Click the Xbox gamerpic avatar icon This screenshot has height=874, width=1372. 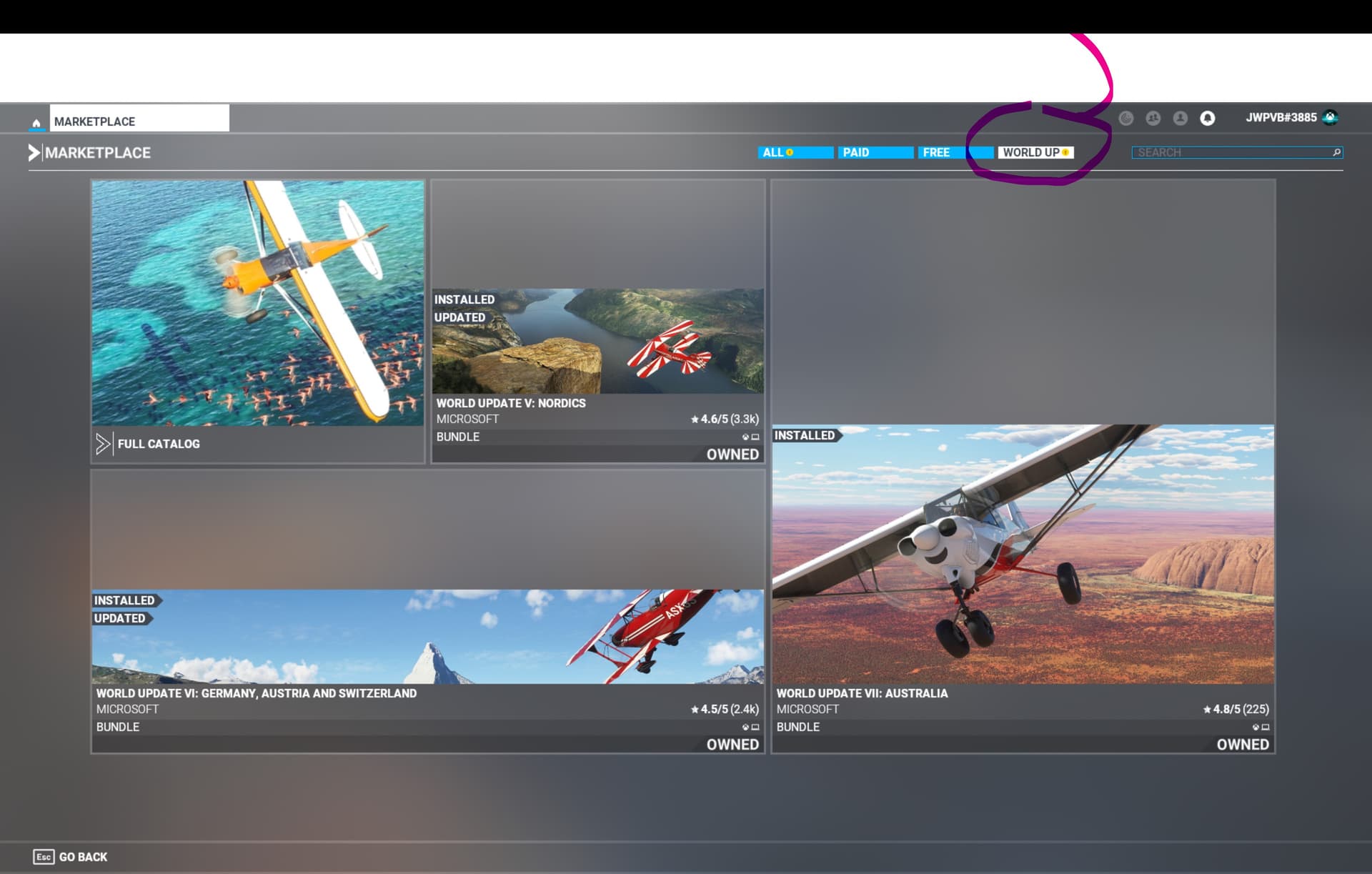coord(1330,118)
